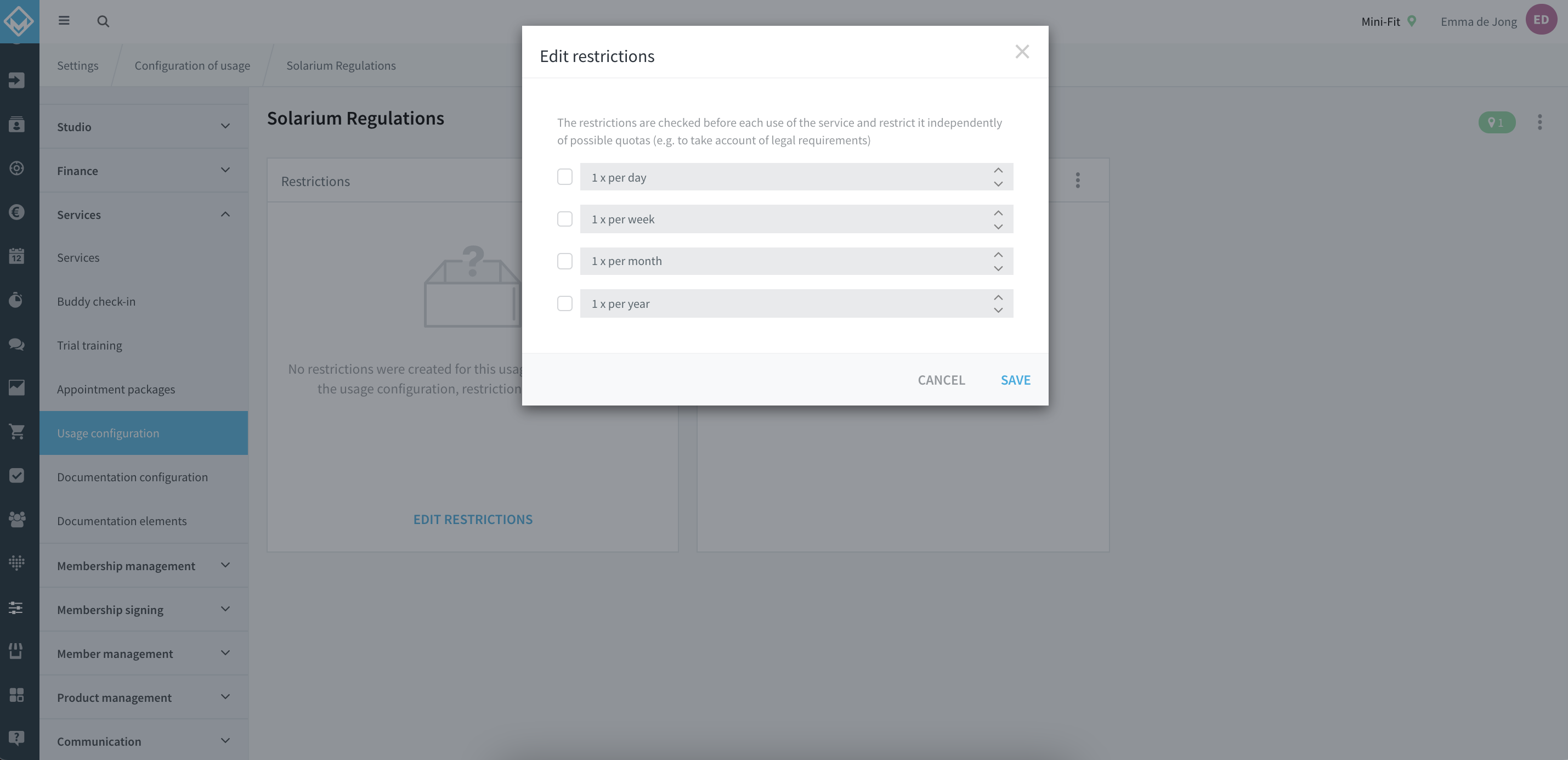Viewport: 1568px width, 760px height.
Task: Enable the 1 x per day restriction
Action: (x=565, y=177)
